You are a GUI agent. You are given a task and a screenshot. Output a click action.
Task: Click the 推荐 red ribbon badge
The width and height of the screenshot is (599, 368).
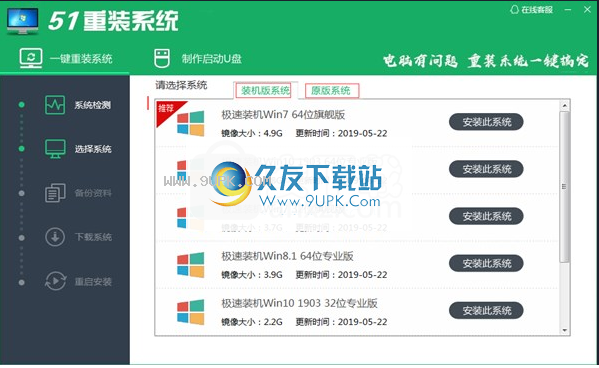click(168, 111)
